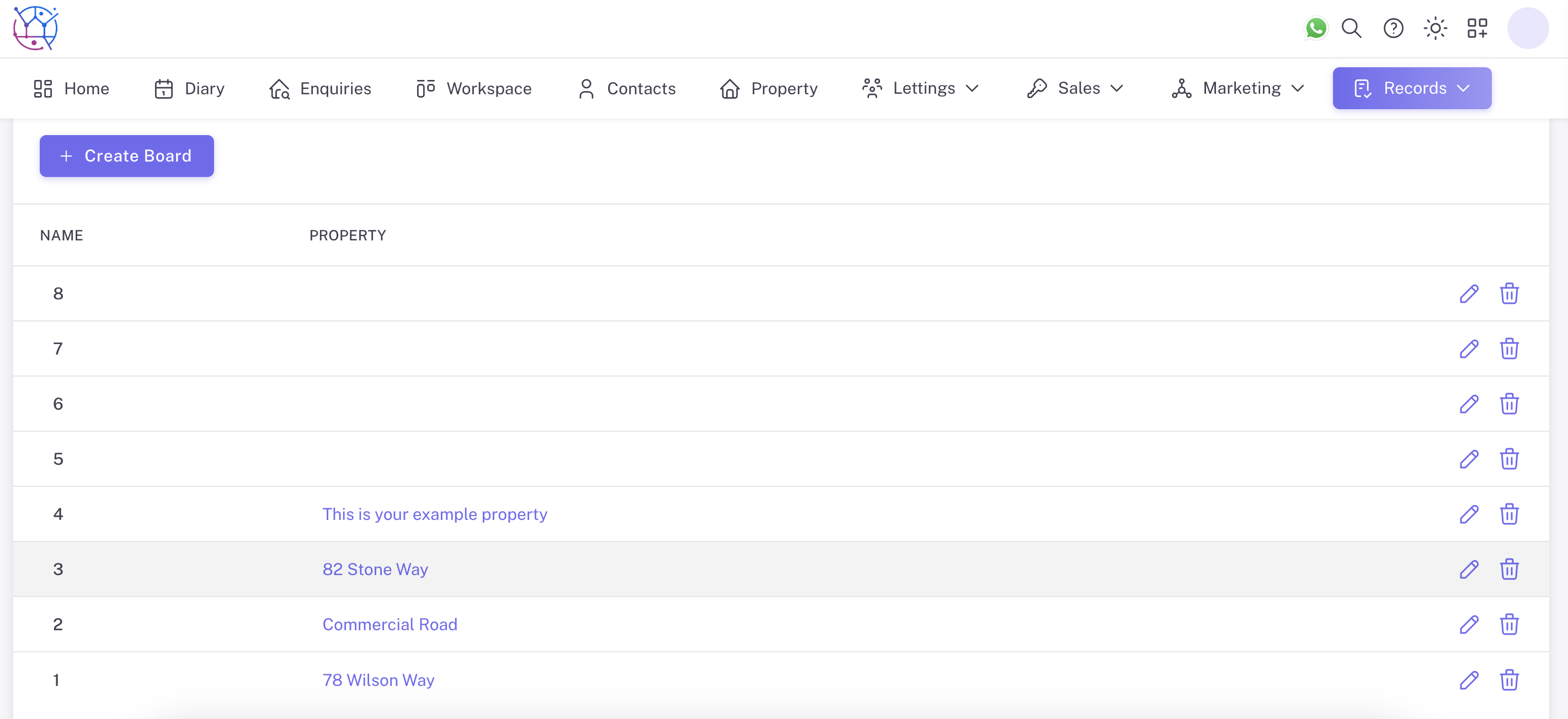Open the apps grid icon in top bar
Screen dimensions: 1568x719
tap(1478, 28)
